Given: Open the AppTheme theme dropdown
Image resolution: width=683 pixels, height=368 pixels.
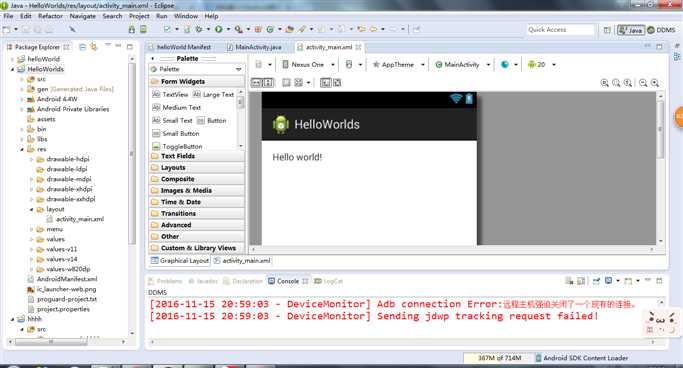Looking at the screenshot, I should click(399, 64).
